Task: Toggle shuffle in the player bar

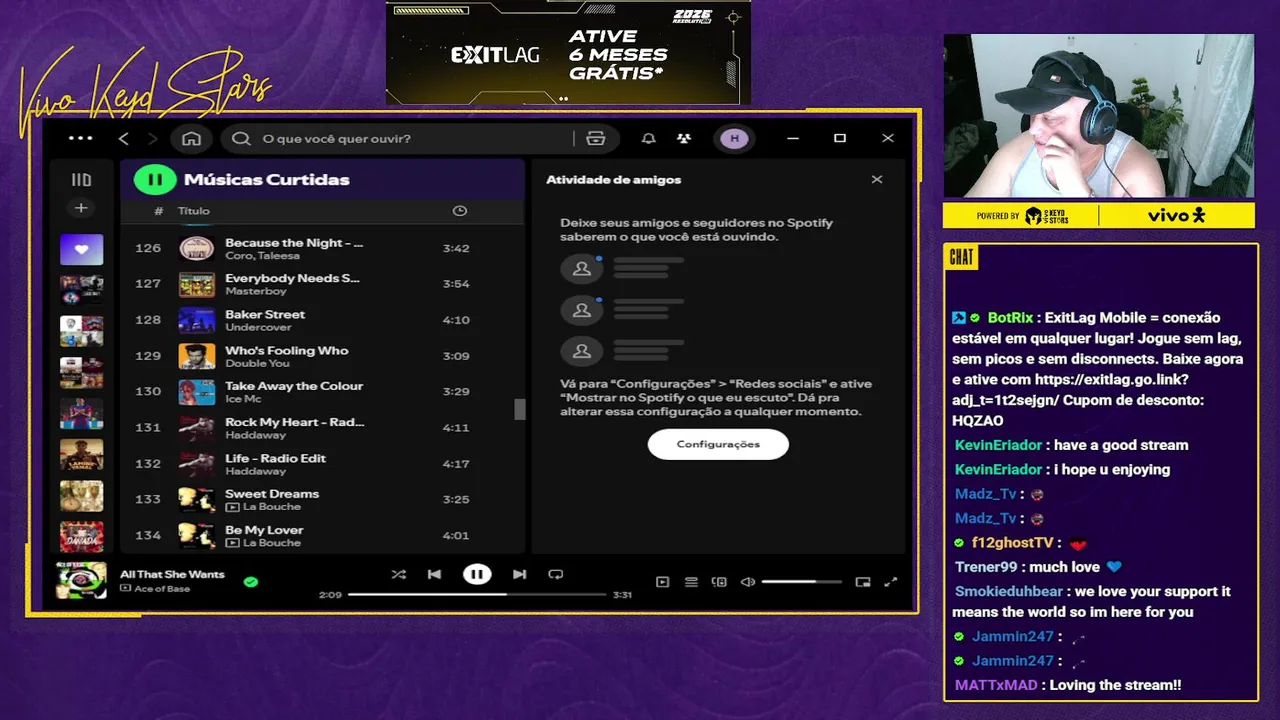Action: pyautogui.click(x=399, y=574)
